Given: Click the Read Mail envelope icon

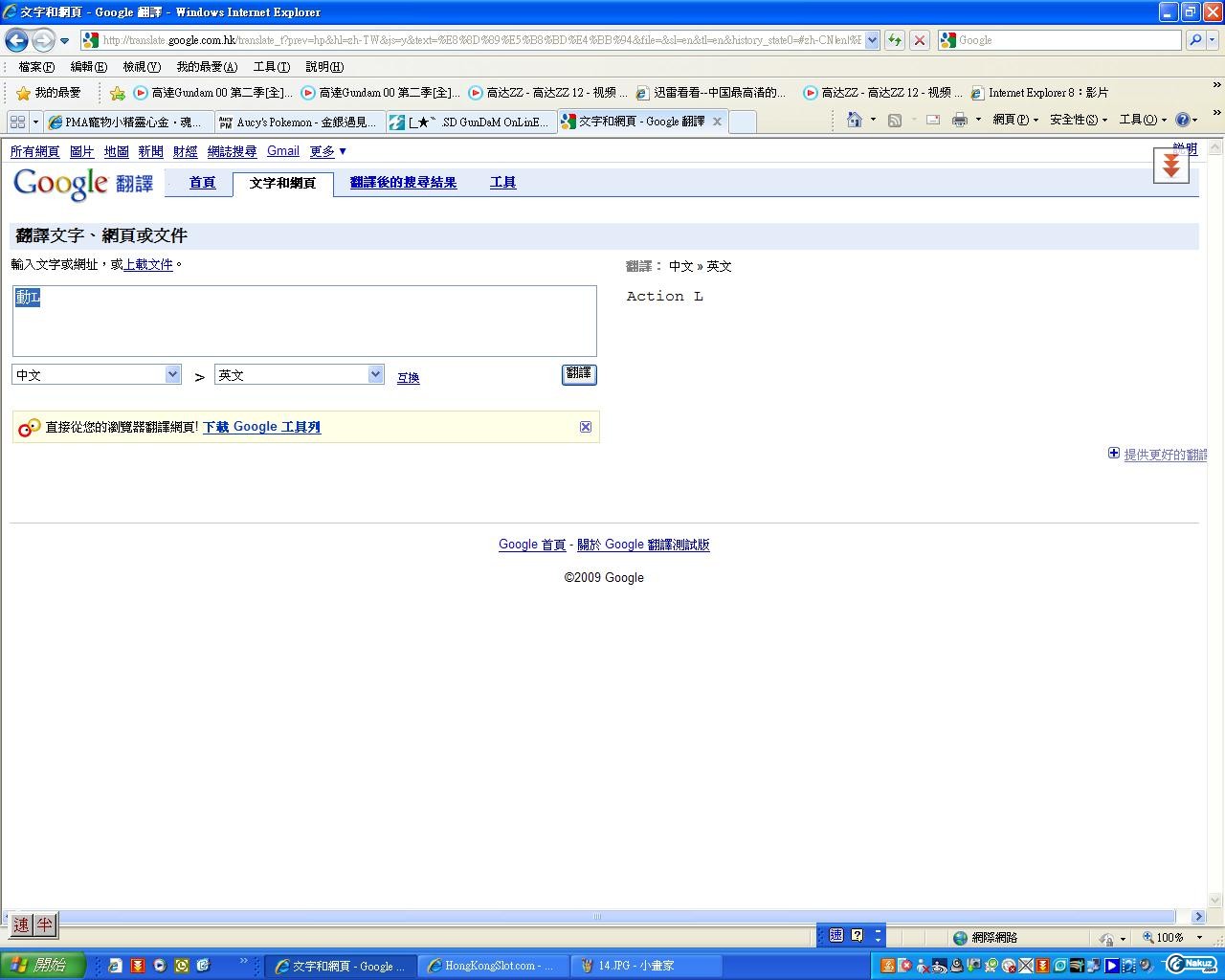Looking at the screenshot, I should tap(932, 120).
